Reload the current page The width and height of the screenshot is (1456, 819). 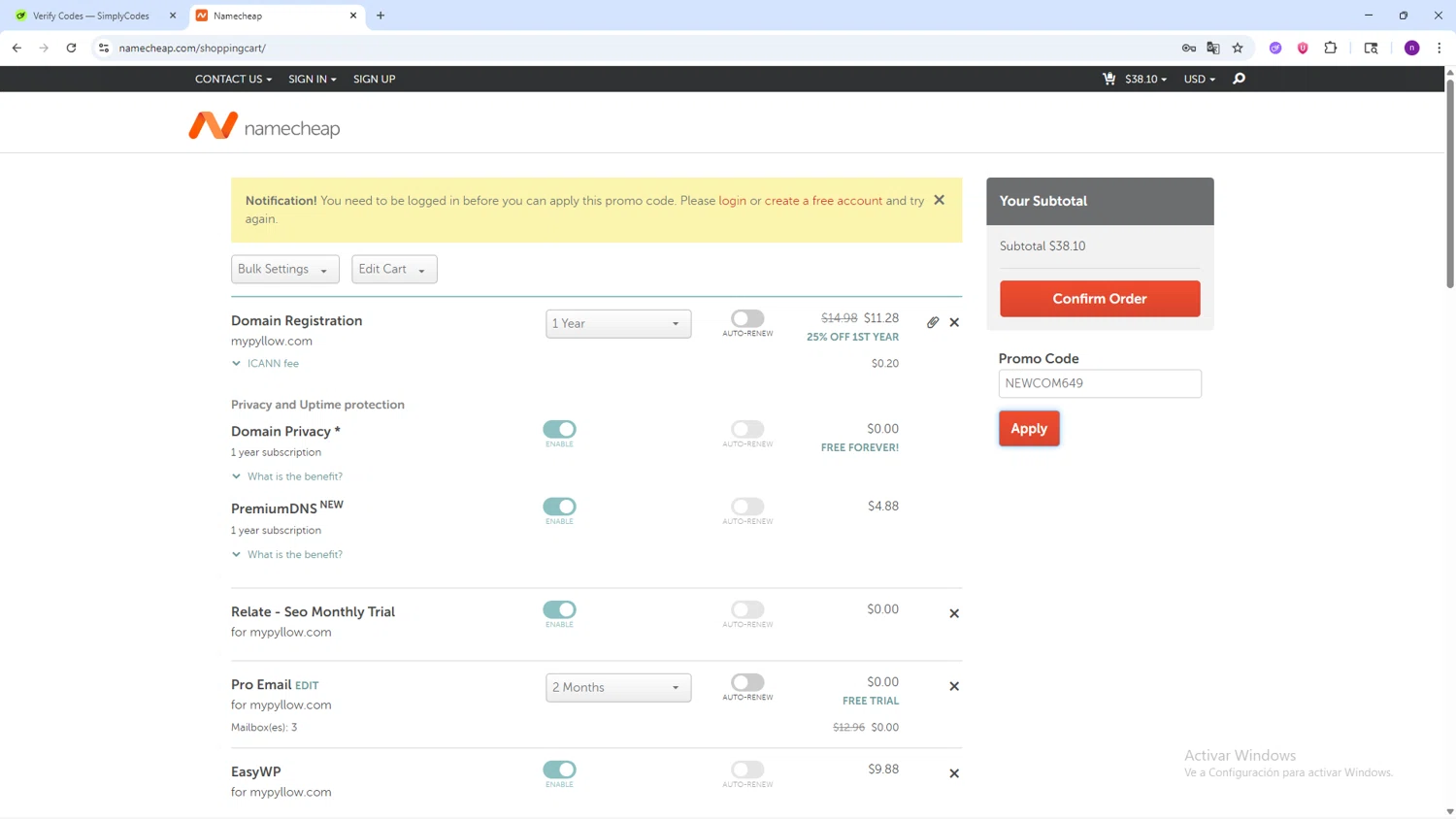pyautogui.click(x=71, y=48)
